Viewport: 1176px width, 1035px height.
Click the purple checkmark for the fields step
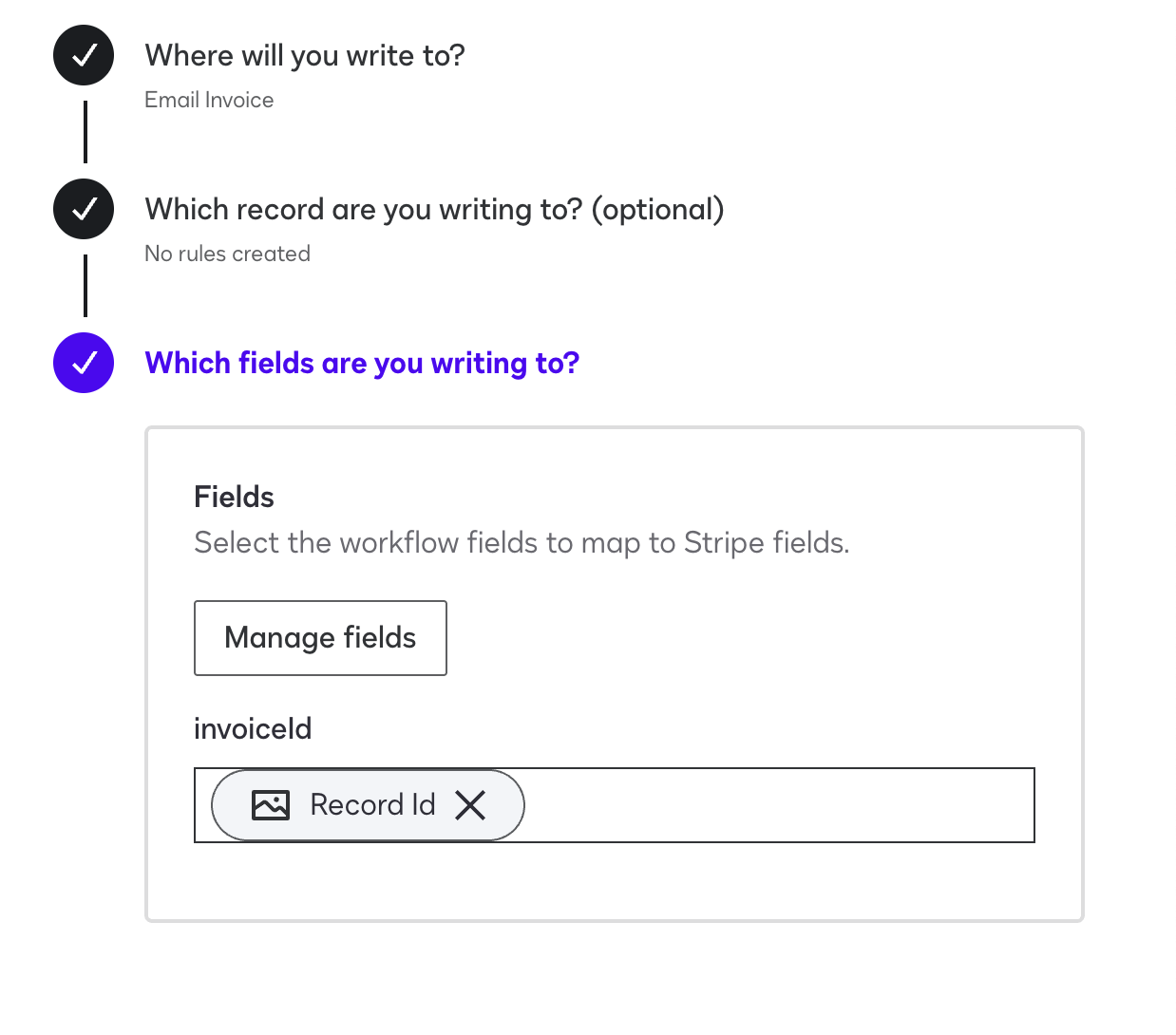pyautogui.click(x=83, y=363)
